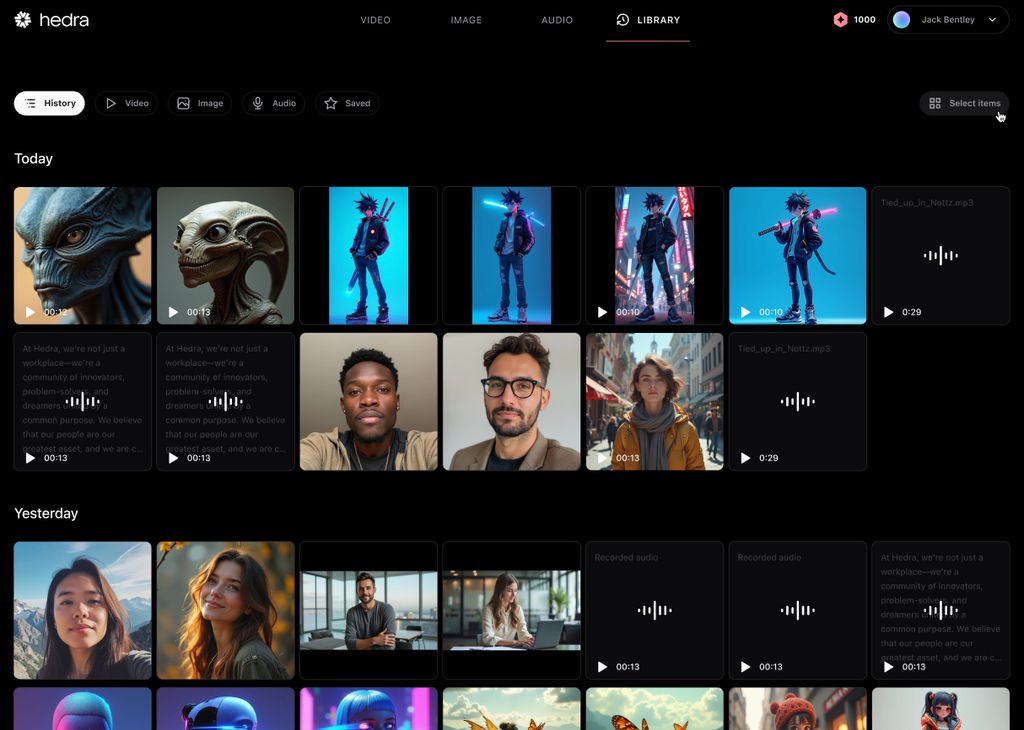Viewport: 1024px width, 730px height.
Task: Click the Jack Bentley profile avatar
Action: (901, 20)
